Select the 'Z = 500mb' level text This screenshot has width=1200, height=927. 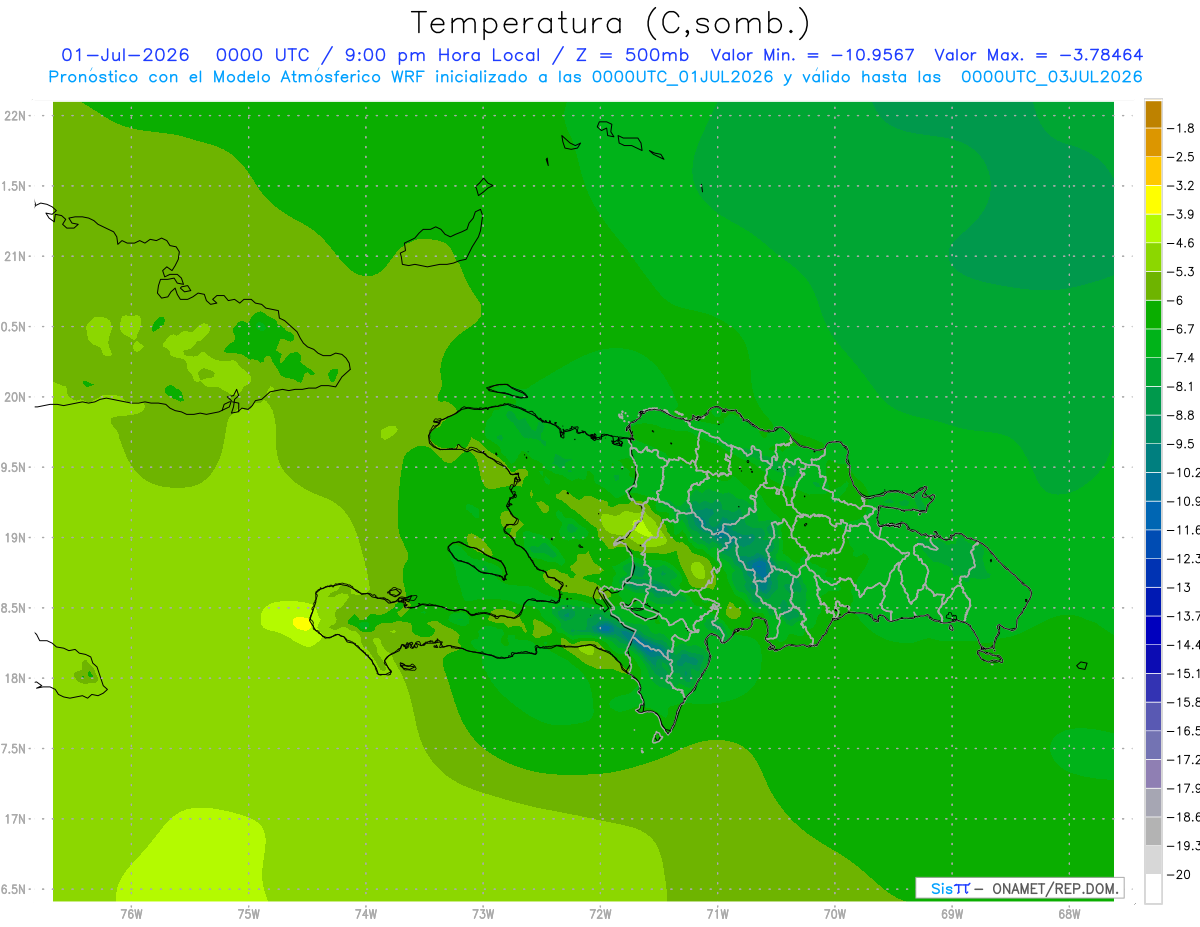[x=628, y=55]
